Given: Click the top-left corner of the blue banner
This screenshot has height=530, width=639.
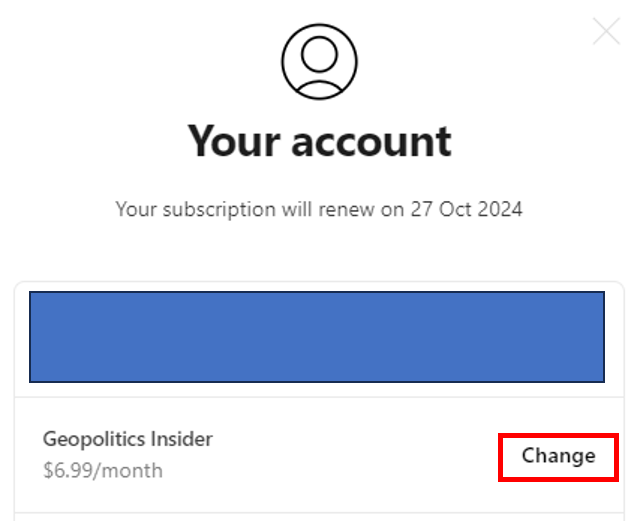Looking at the screenshot, I should (32, 294).
